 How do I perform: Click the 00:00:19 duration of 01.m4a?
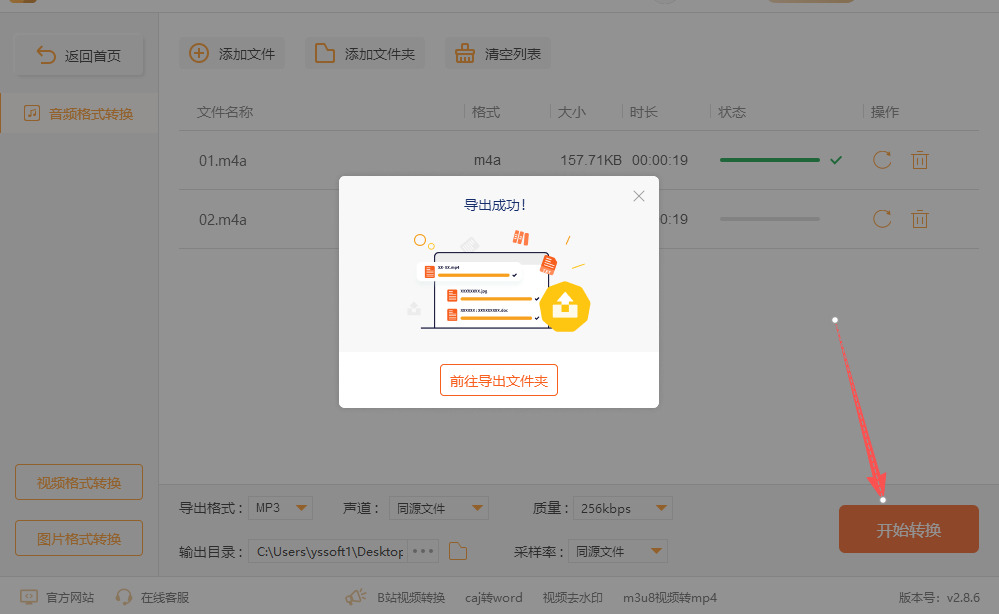(659, 161)
